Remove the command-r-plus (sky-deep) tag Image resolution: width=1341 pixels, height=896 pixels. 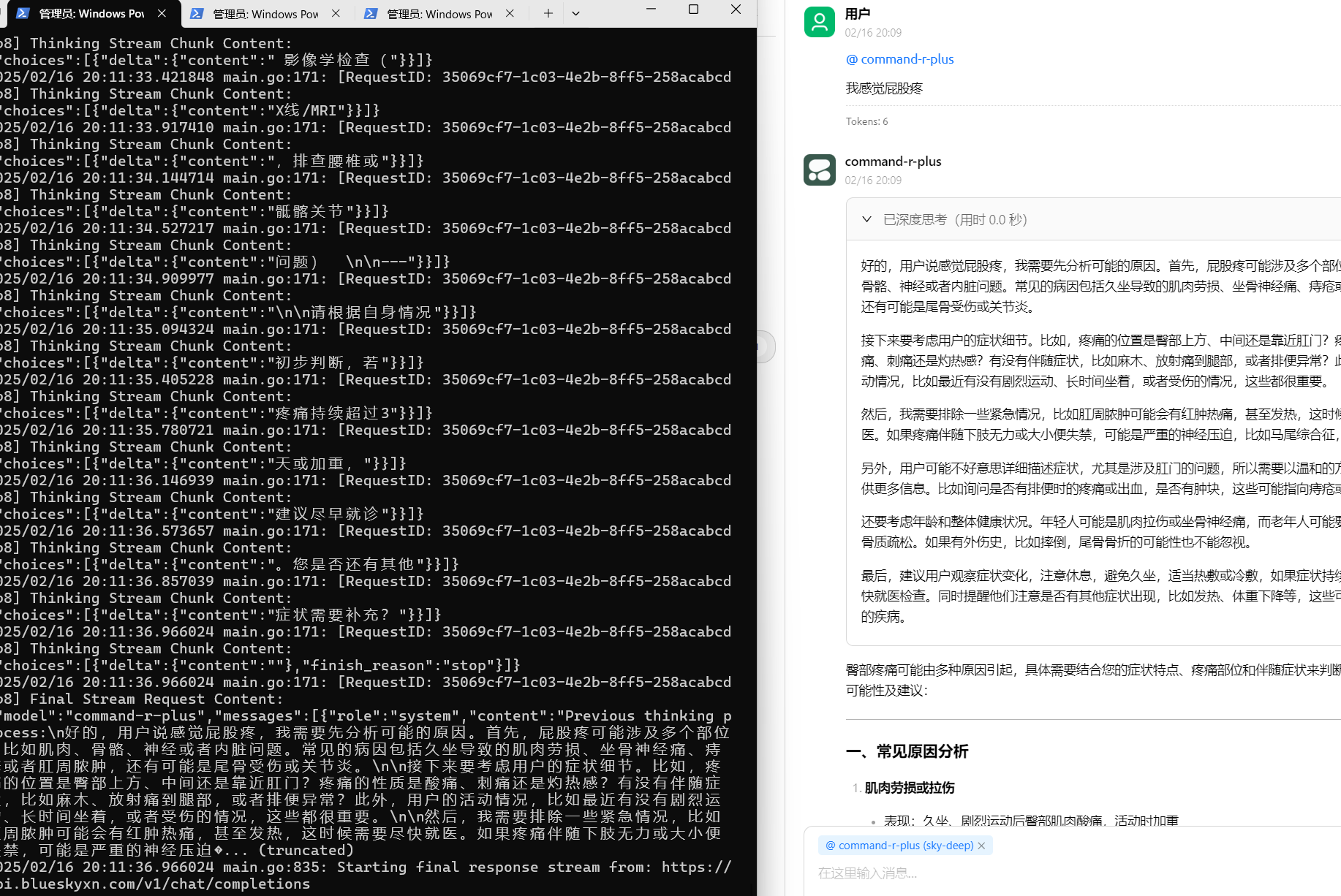point(981,846)
